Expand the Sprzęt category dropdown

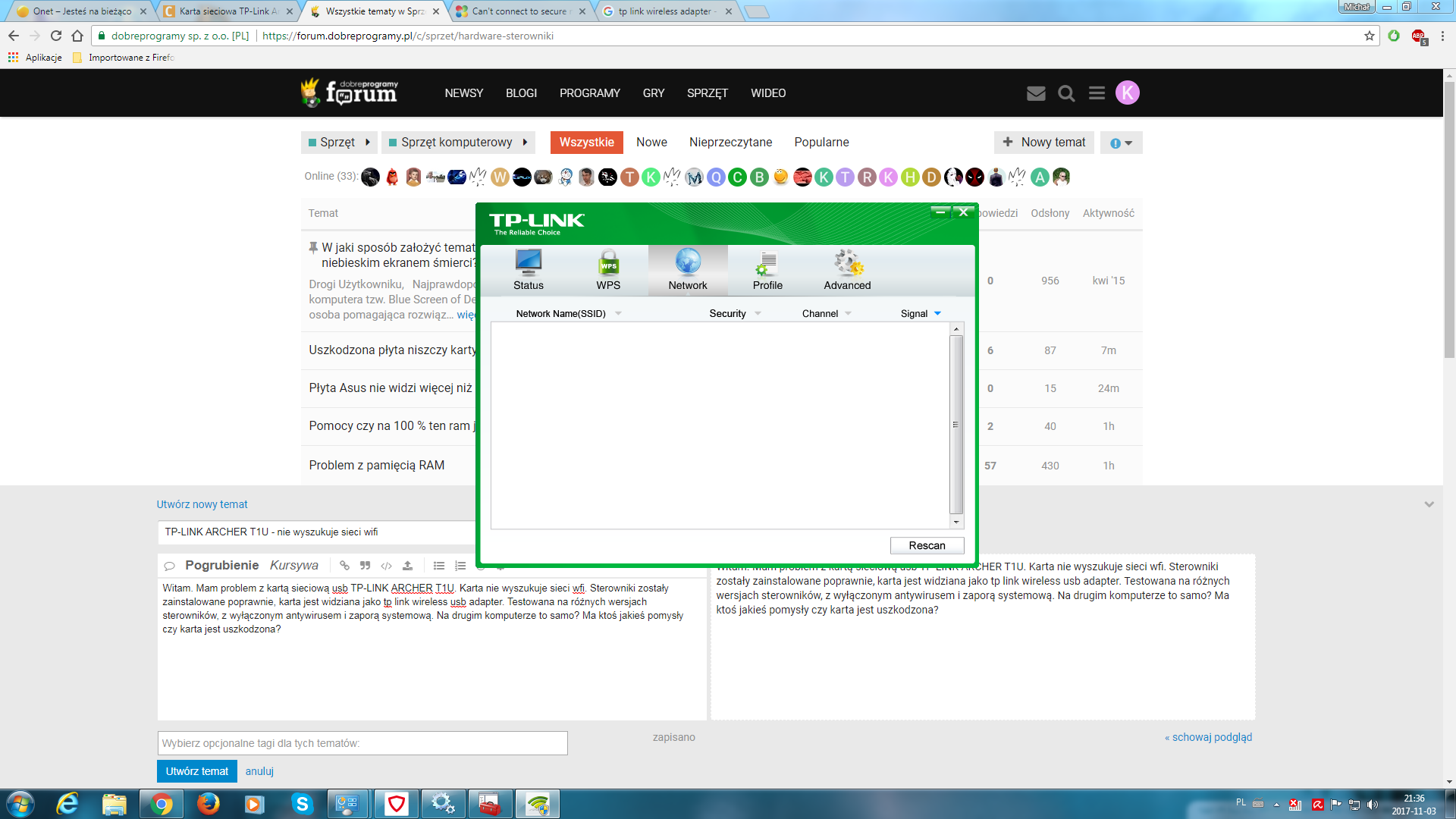point(339,143)
